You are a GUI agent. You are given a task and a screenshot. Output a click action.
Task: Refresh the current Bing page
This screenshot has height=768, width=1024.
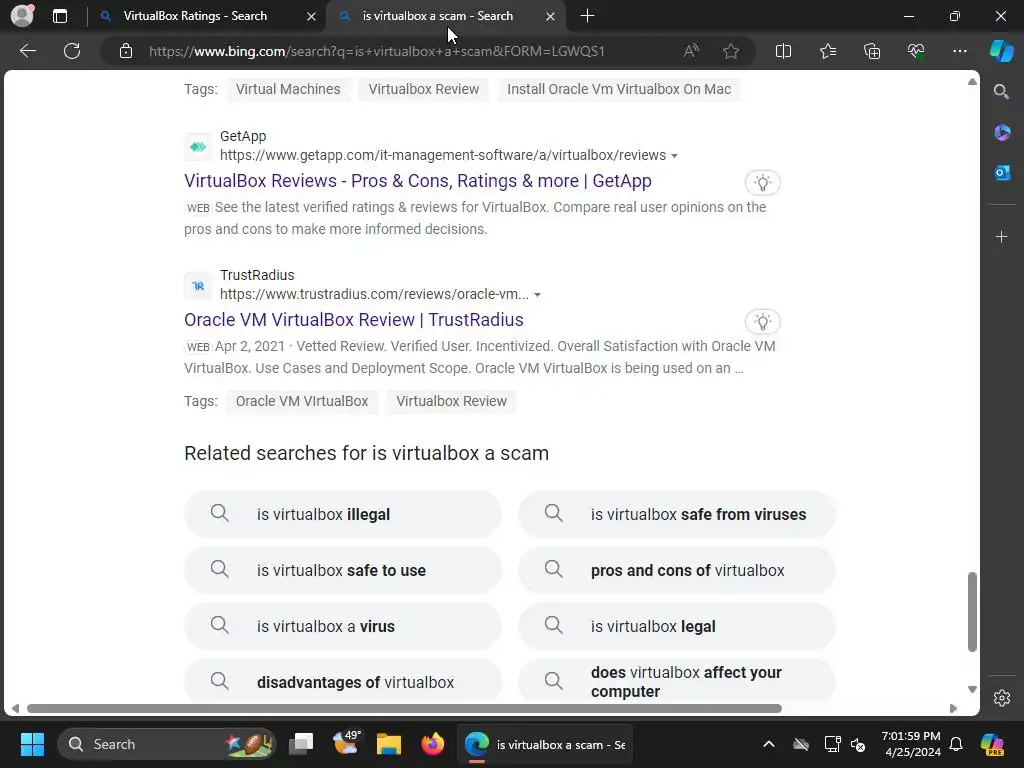coord(72,51)
